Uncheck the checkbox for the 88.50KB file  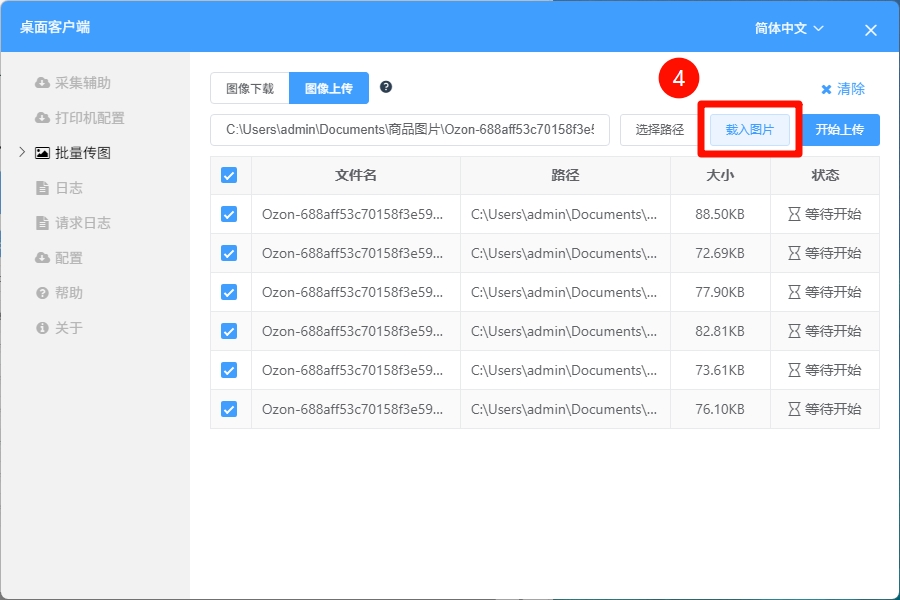pyautogui.click(x=229, y=214)
